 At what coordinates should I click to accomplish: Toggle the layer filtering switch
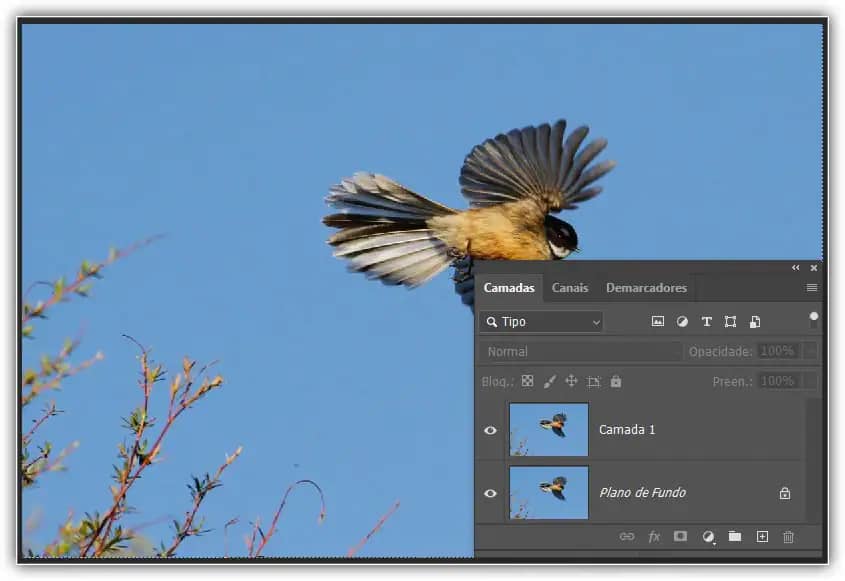[x=814, y=320]
